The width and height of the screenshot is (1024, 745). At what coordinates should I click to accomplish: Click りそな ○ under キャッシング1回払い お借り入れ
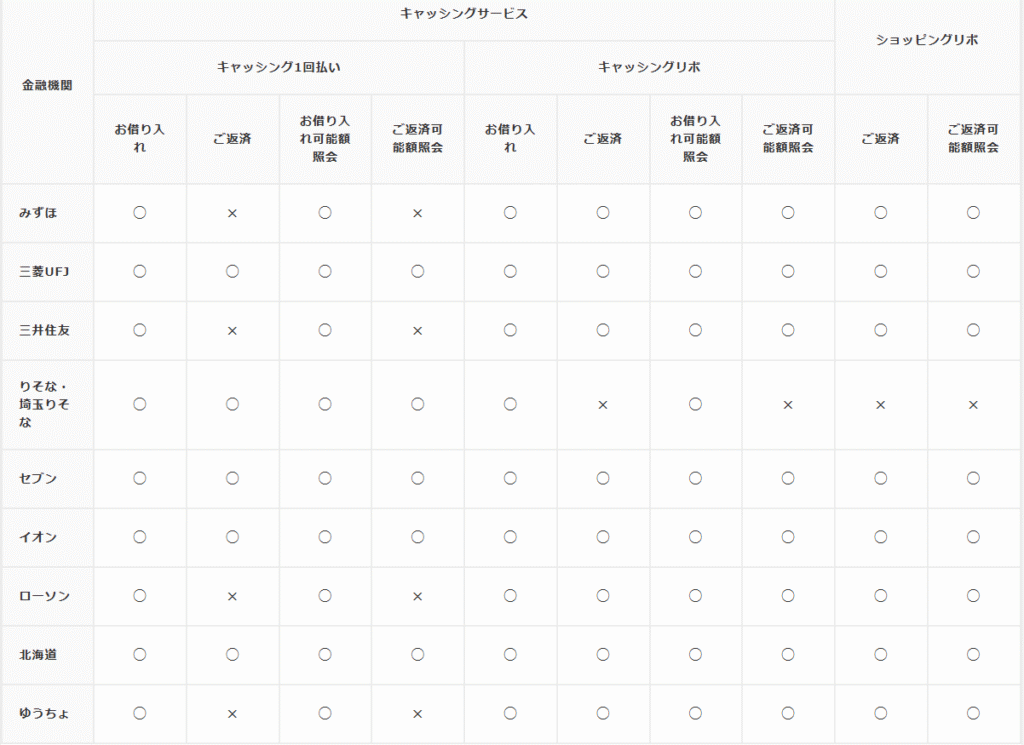click(140, 404)
